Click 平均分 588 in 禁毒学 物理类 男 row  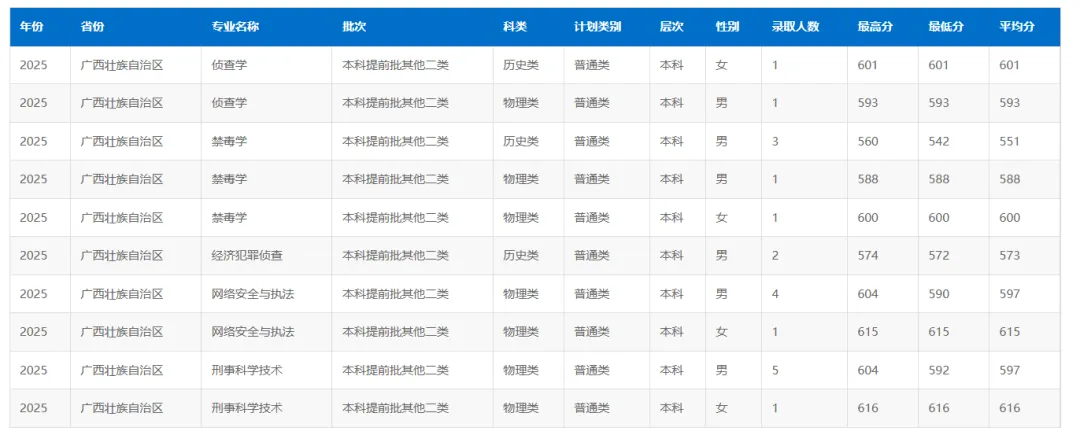tap(1010, 179)
